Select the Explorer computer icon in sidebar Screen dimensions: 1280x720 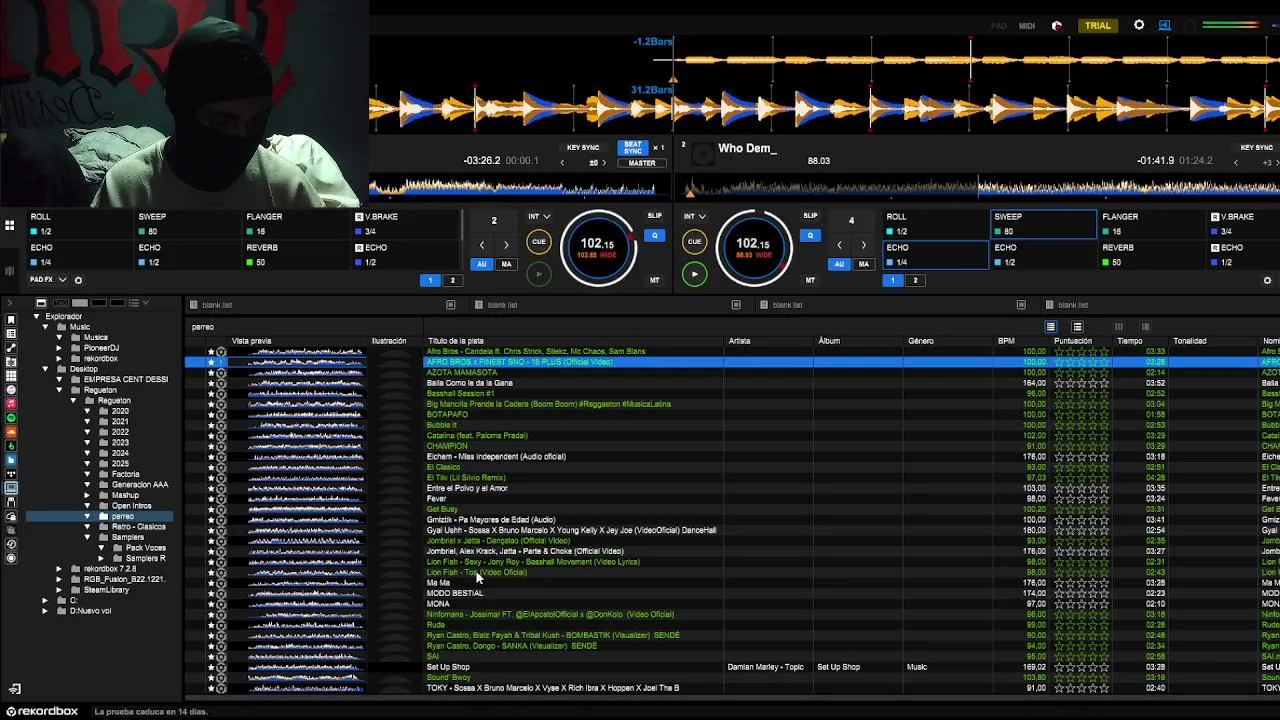pos(11,488)
